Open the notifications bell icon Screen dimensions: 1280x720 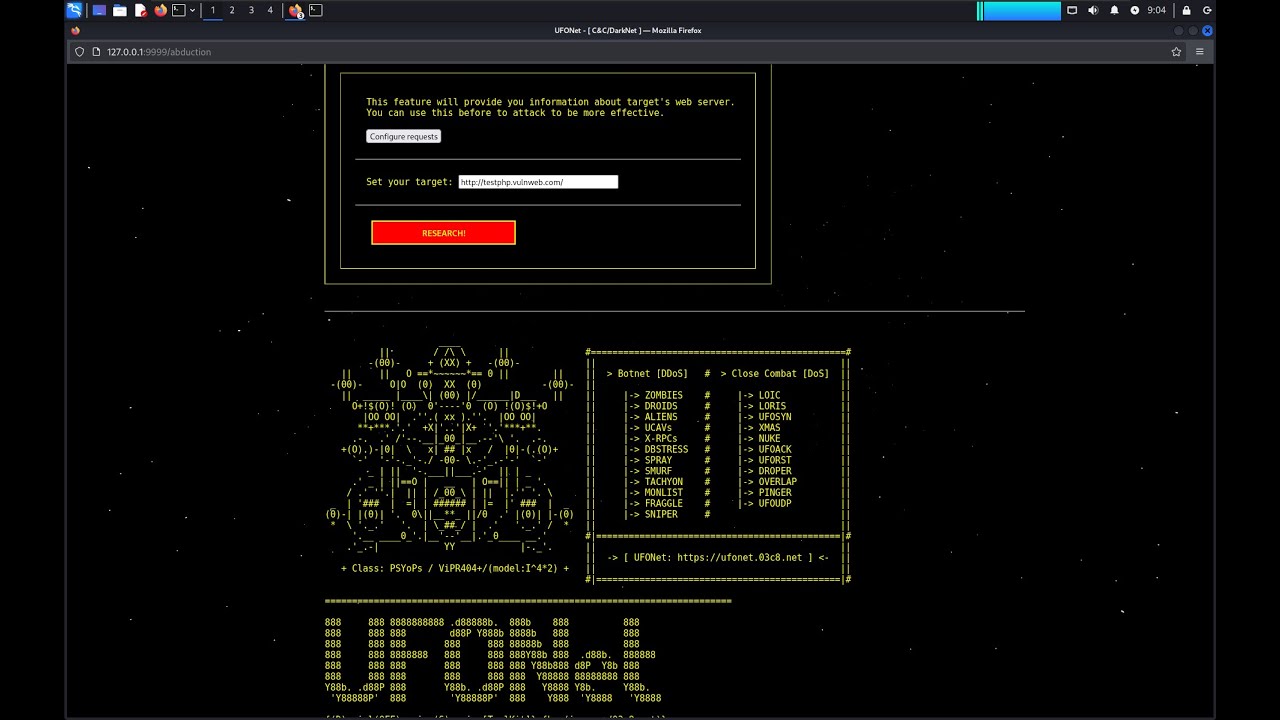point(1114,10)
